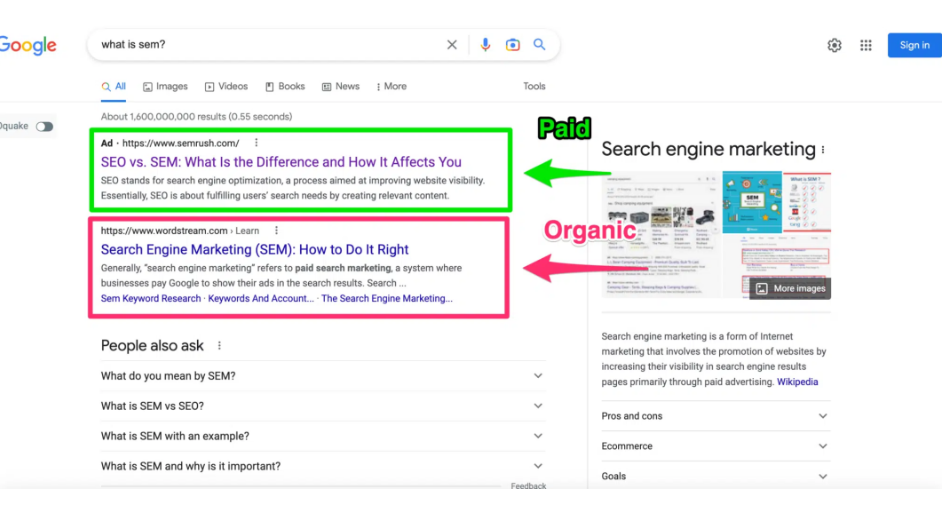Open the settings gear icon

click(x=834, y=45)
